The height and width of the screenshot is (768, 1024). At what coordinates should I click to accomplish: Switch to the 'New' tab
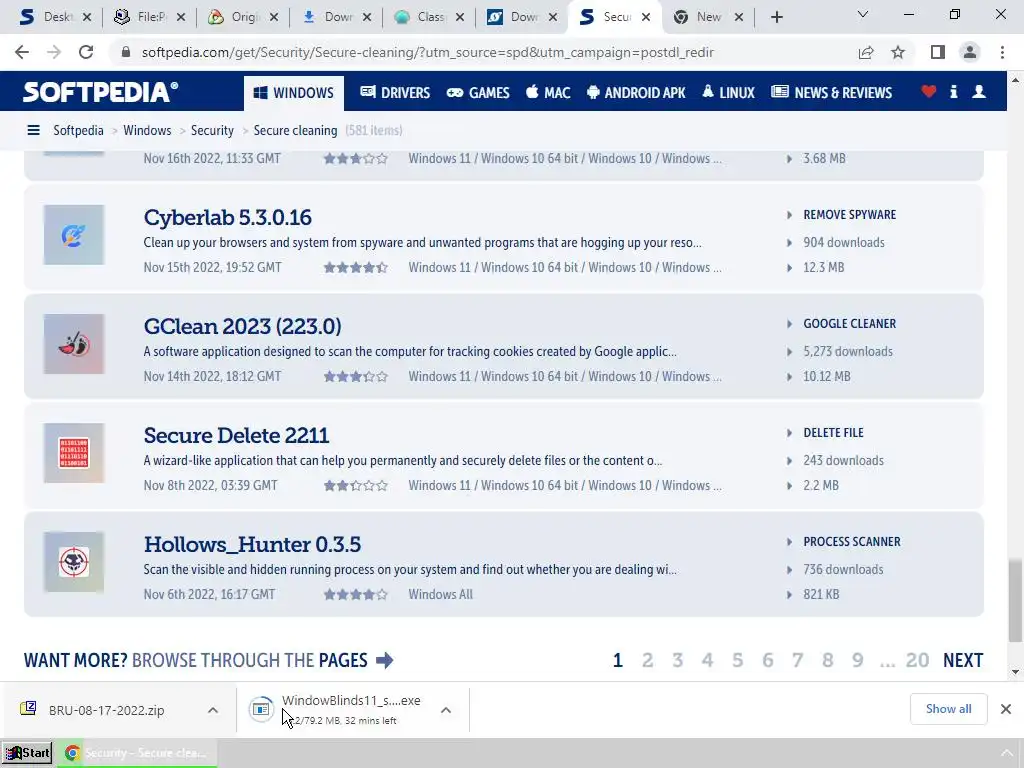tap(708, 17)
